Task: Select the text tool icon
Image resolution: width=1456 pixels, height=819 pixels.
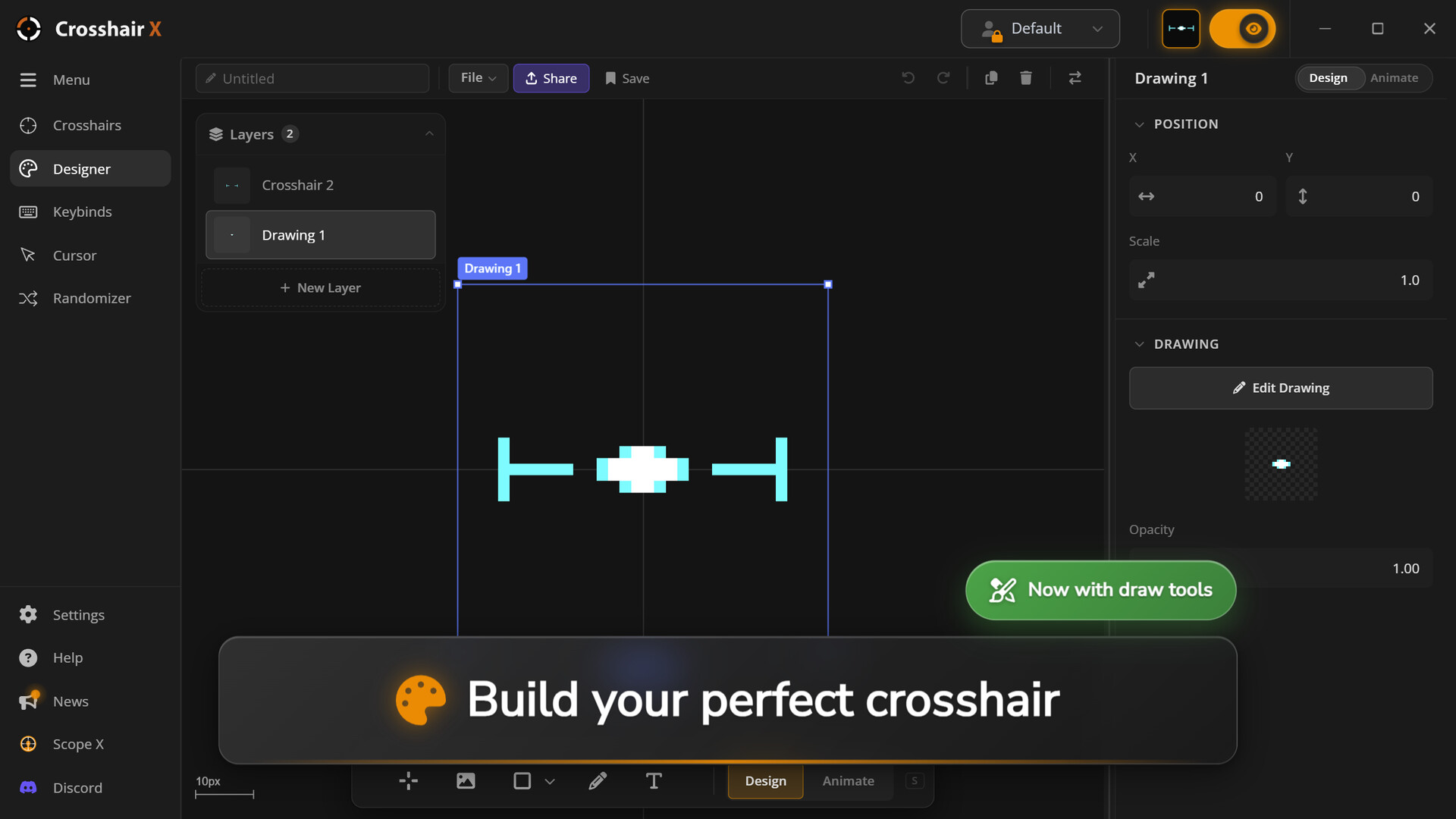Action: tap(654, 781)
